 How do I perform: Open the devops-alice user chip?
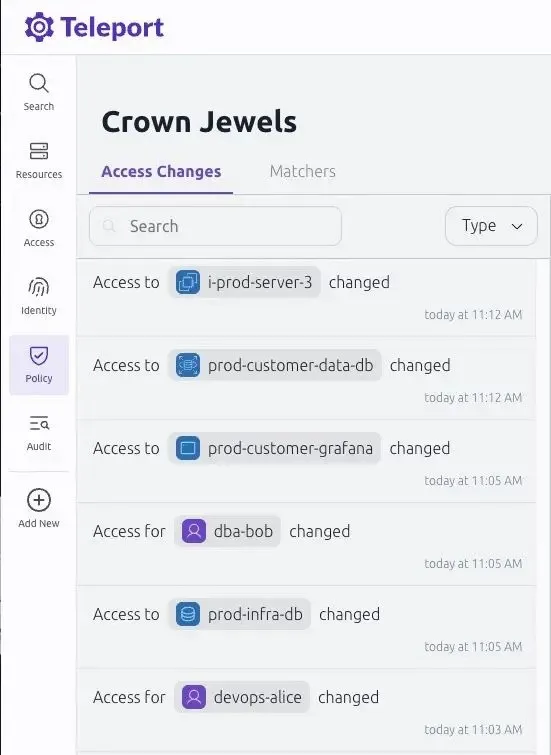(242, 697)
